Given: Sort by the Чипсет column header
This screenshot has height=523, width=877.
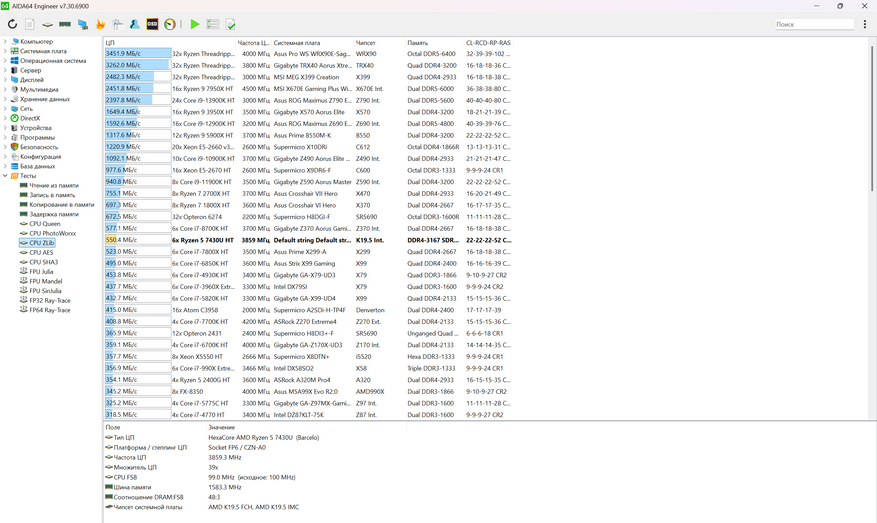Looking at the screenshot, I should (x=379, y=43).
